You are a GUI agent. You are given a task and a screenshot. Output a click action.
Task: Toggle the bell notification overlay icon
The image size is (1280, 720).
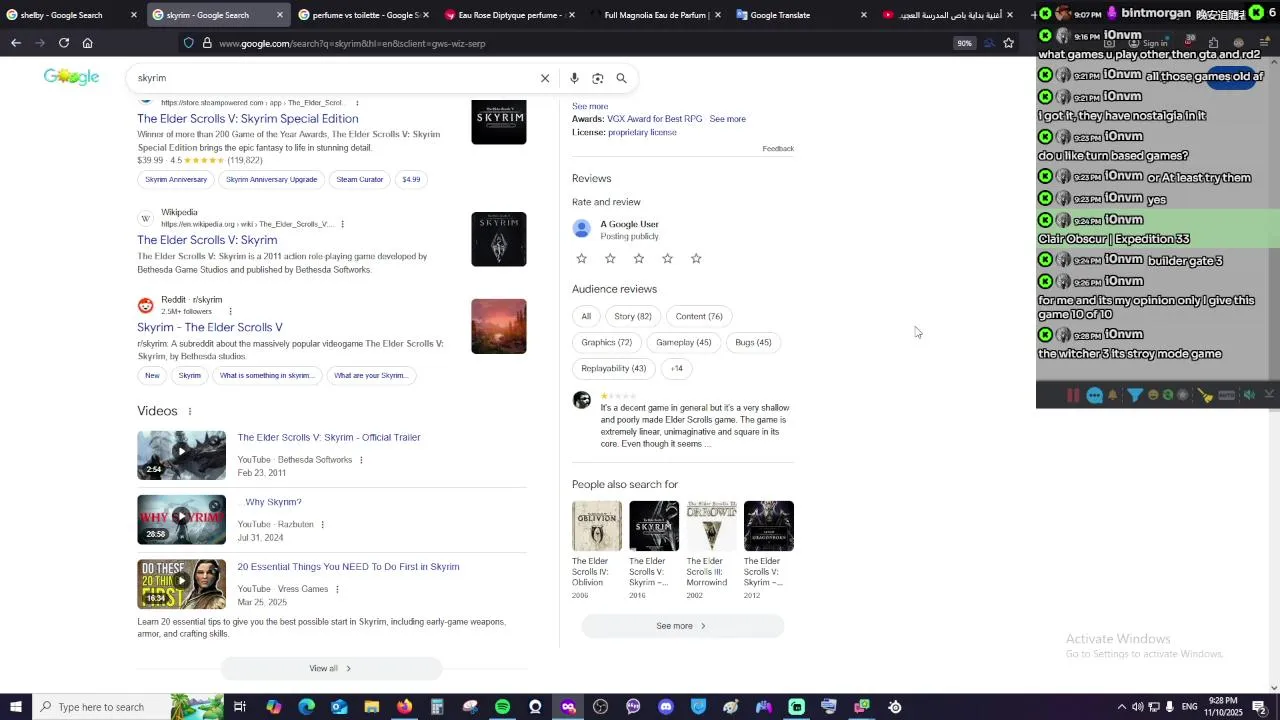pyautogui.click(x=1113, y=395)
